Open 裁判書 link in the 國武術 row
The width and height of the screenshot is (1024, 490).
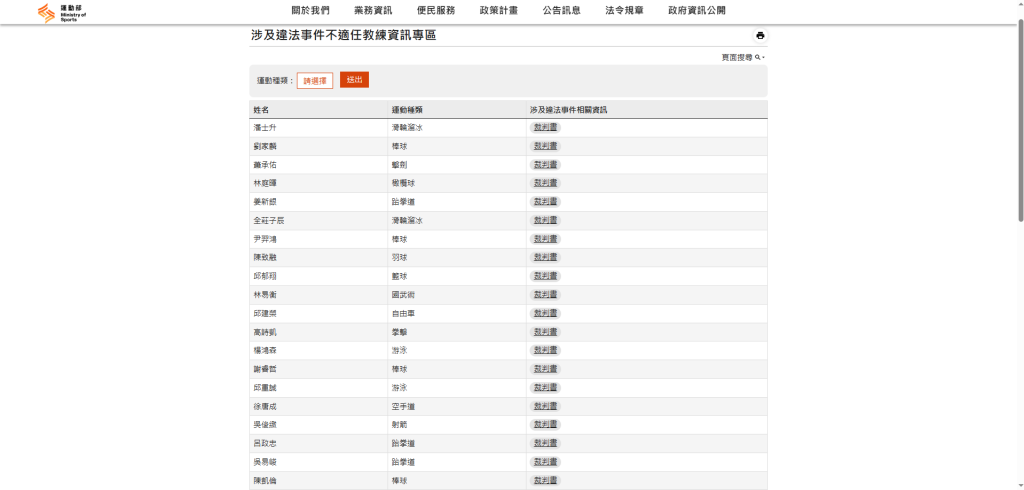click(x=545, y=295)
